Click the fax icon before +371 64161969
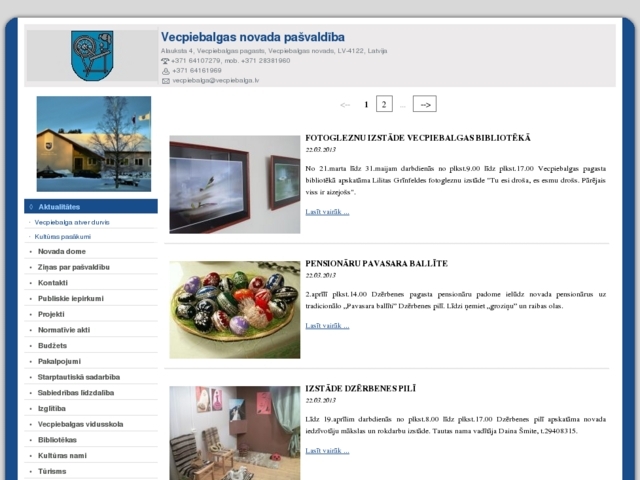This screenshot has height=480, width=640. 165,71
